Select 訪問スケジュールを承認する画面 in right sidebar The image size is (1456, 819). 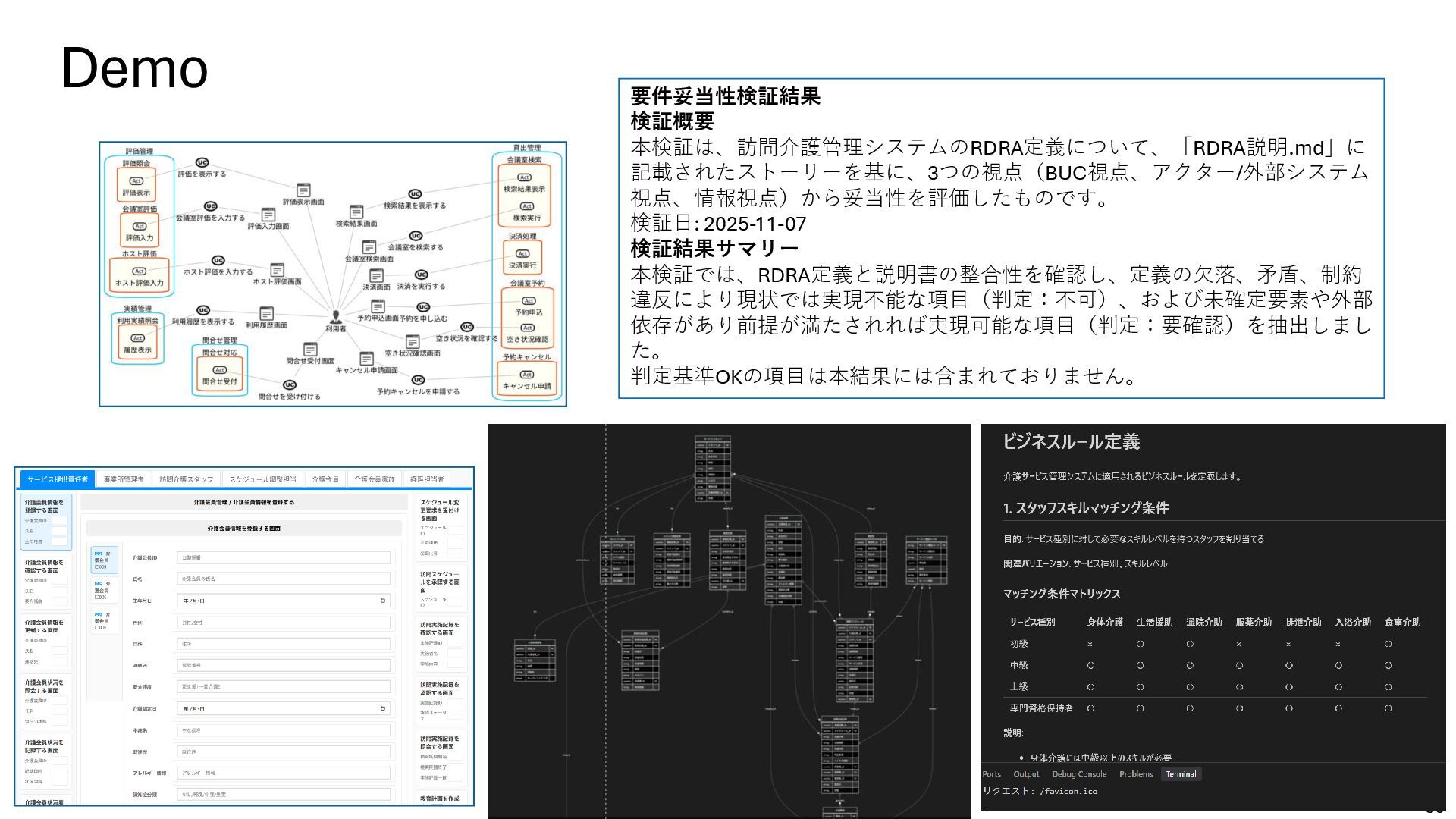[440, 582]
